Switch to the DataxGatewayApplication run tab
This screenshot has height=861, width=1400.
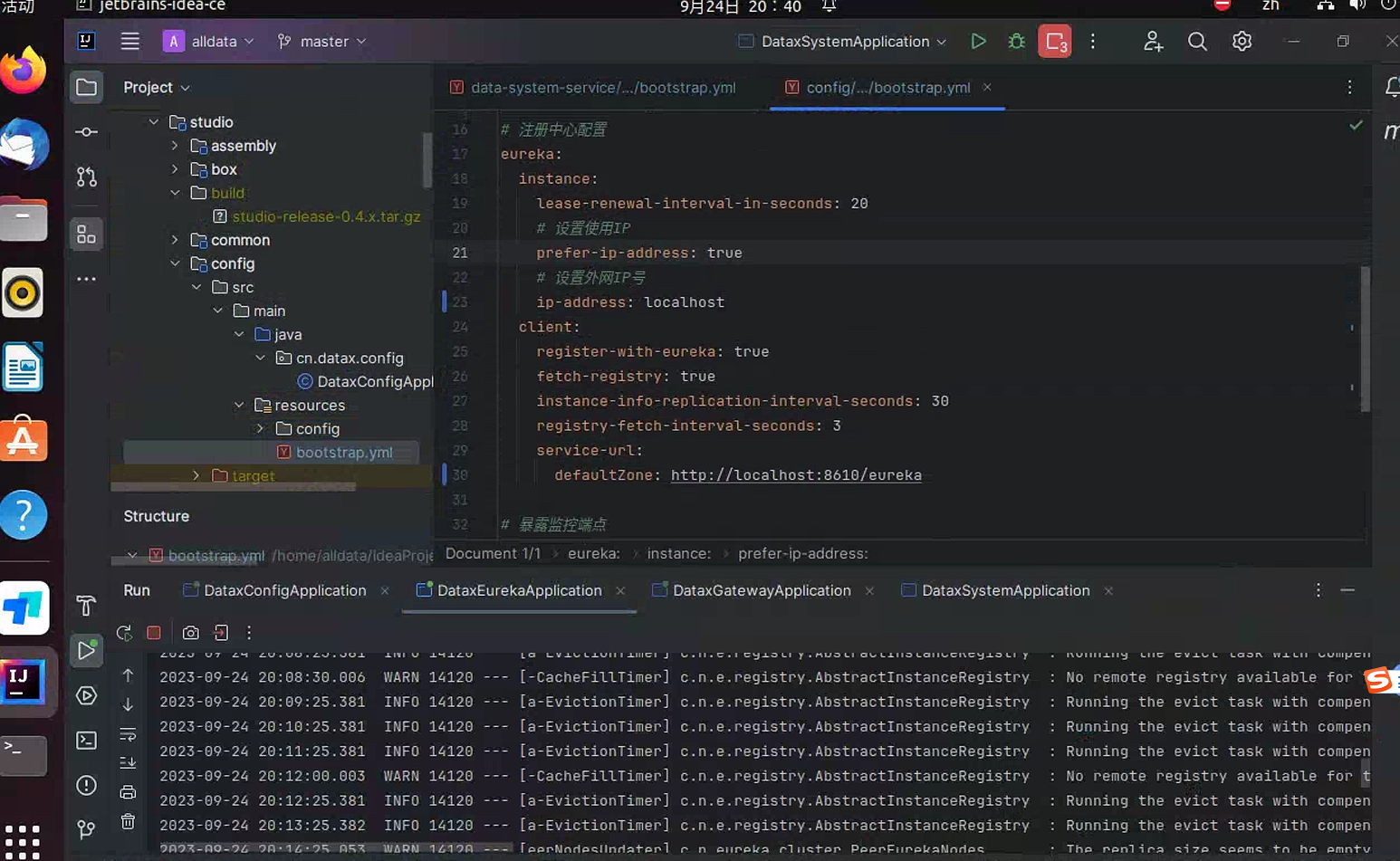(x=761, y=590)
